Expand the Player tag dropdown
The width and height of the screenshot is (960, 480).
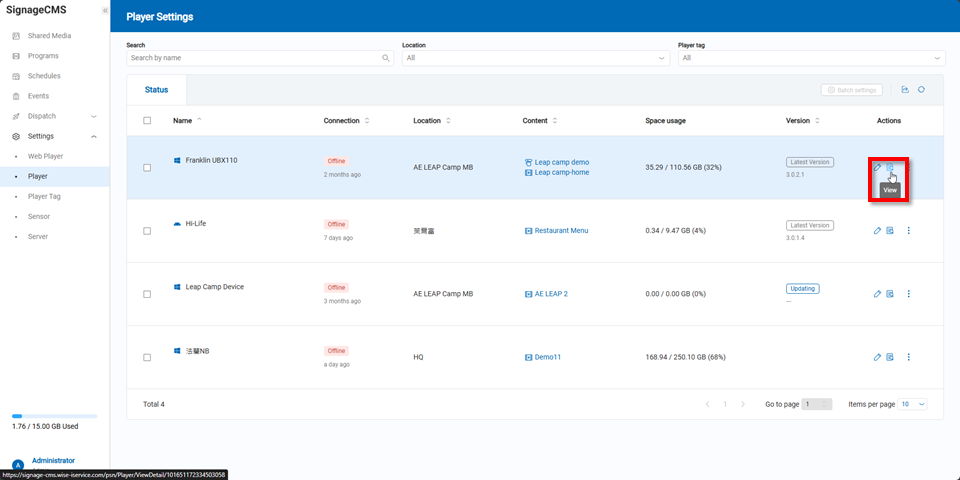(x=811, y=58)
